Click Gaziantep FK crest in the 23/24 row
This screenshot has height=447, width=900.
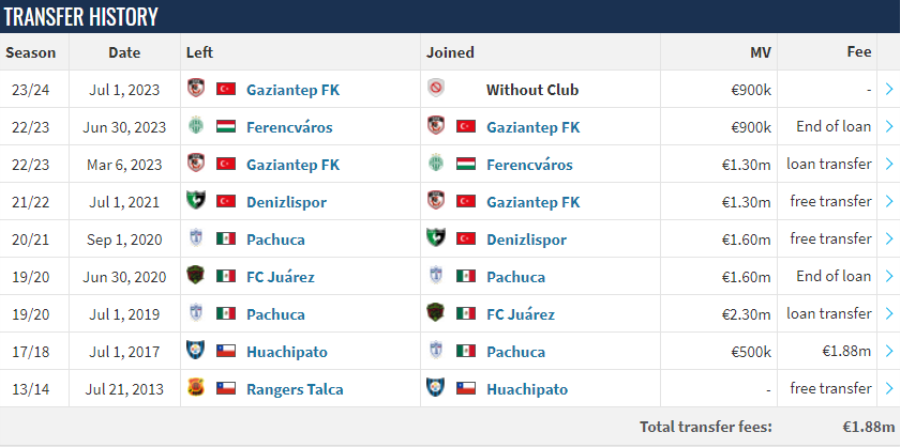pos(196,88)
